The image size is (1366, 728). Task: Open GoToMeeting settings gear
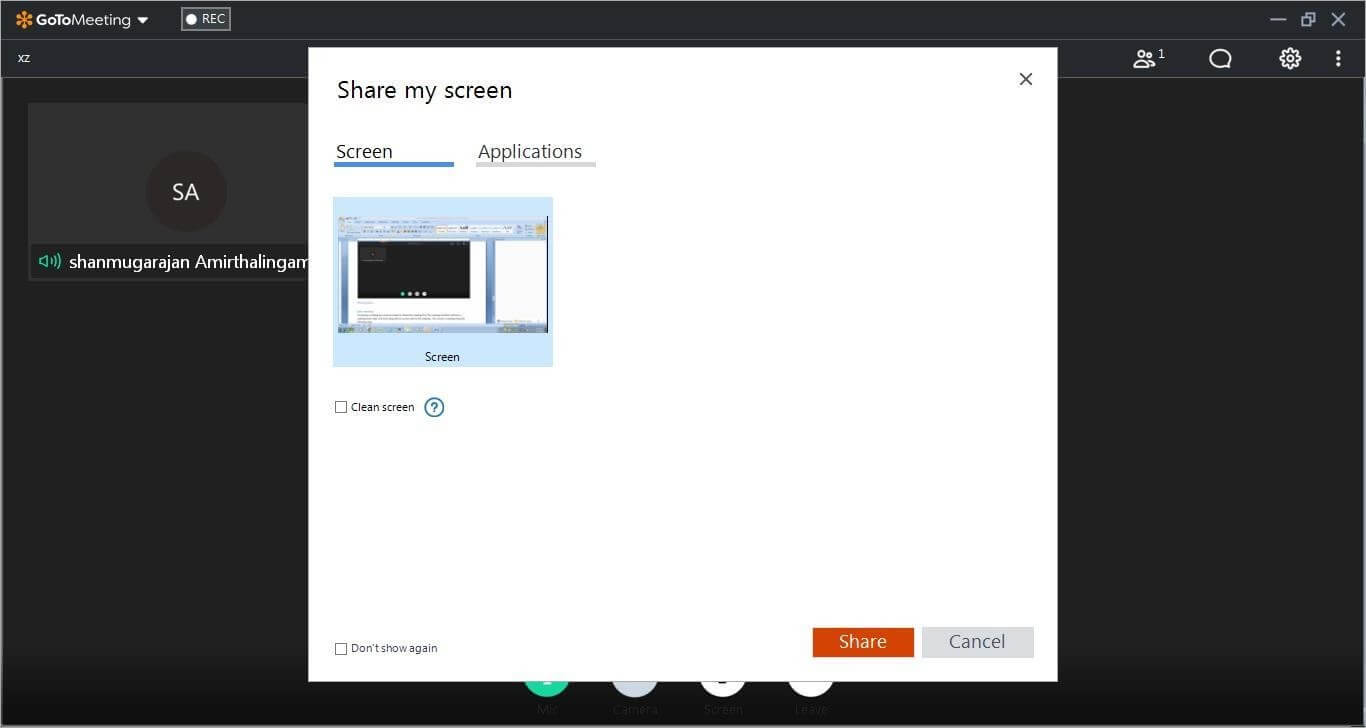pos(1289,58)
